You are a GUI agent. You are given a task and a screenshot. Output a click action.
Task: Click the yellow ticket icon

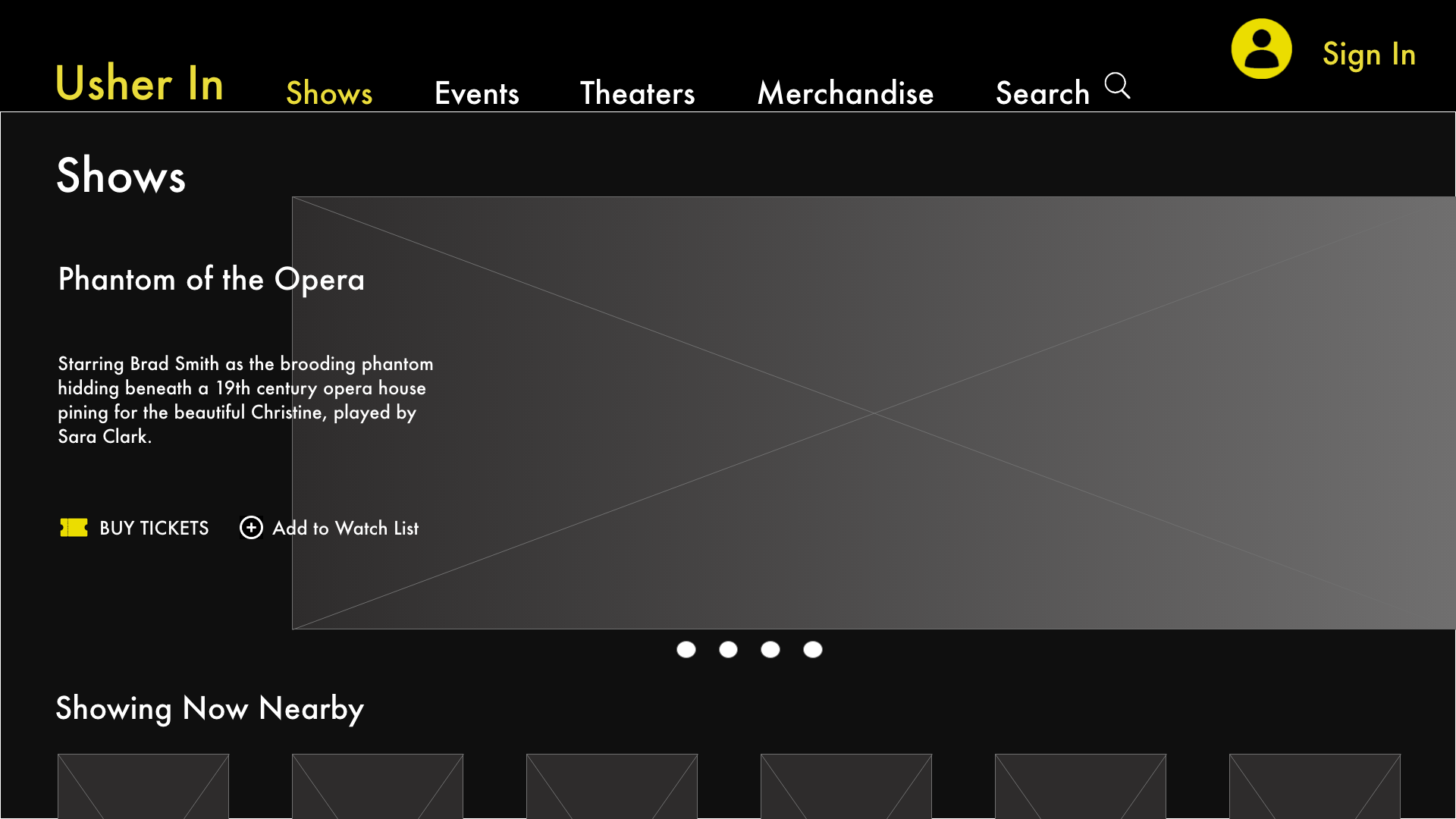pyautogui.click(x=74, y=527)
